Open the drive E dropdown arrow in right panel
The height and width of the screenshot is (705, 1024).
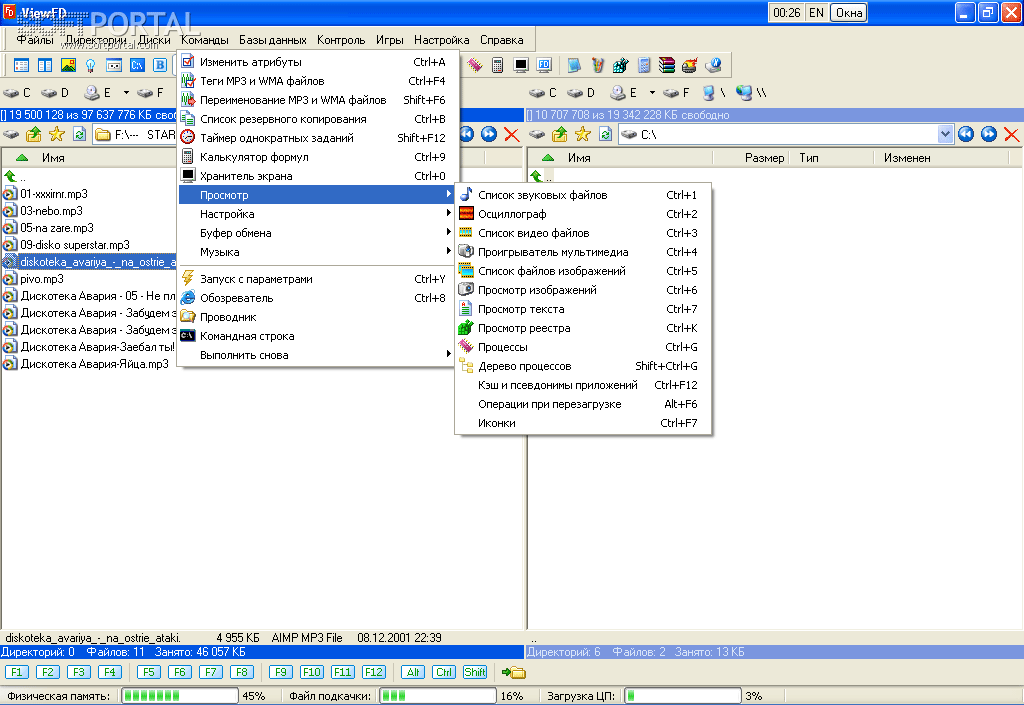click(x=652, y=93)
